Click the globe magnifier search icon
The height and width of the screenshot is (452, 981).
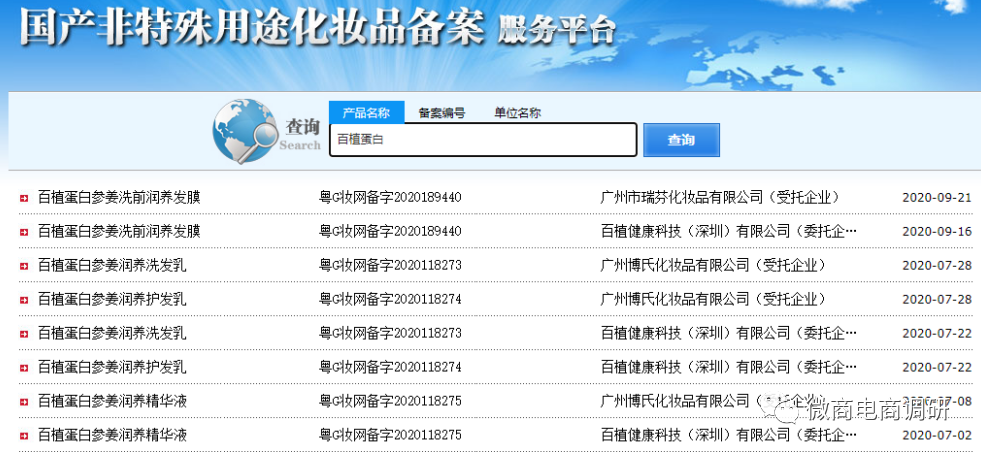245,136
